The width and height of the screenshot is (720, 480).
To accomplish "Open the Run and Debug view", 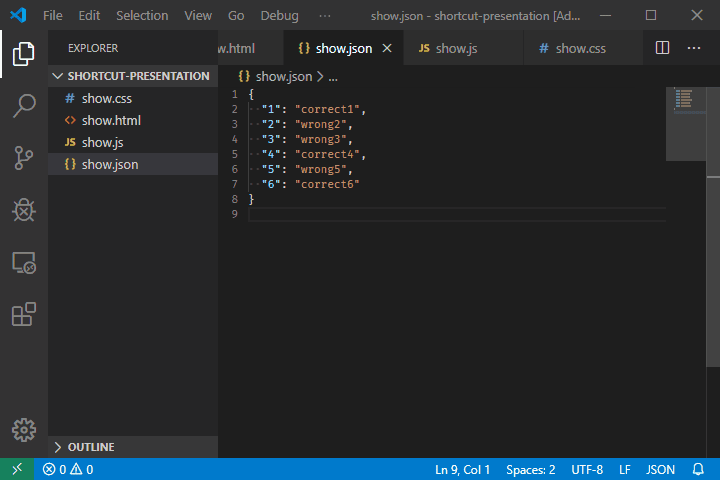I will (24, 210).
